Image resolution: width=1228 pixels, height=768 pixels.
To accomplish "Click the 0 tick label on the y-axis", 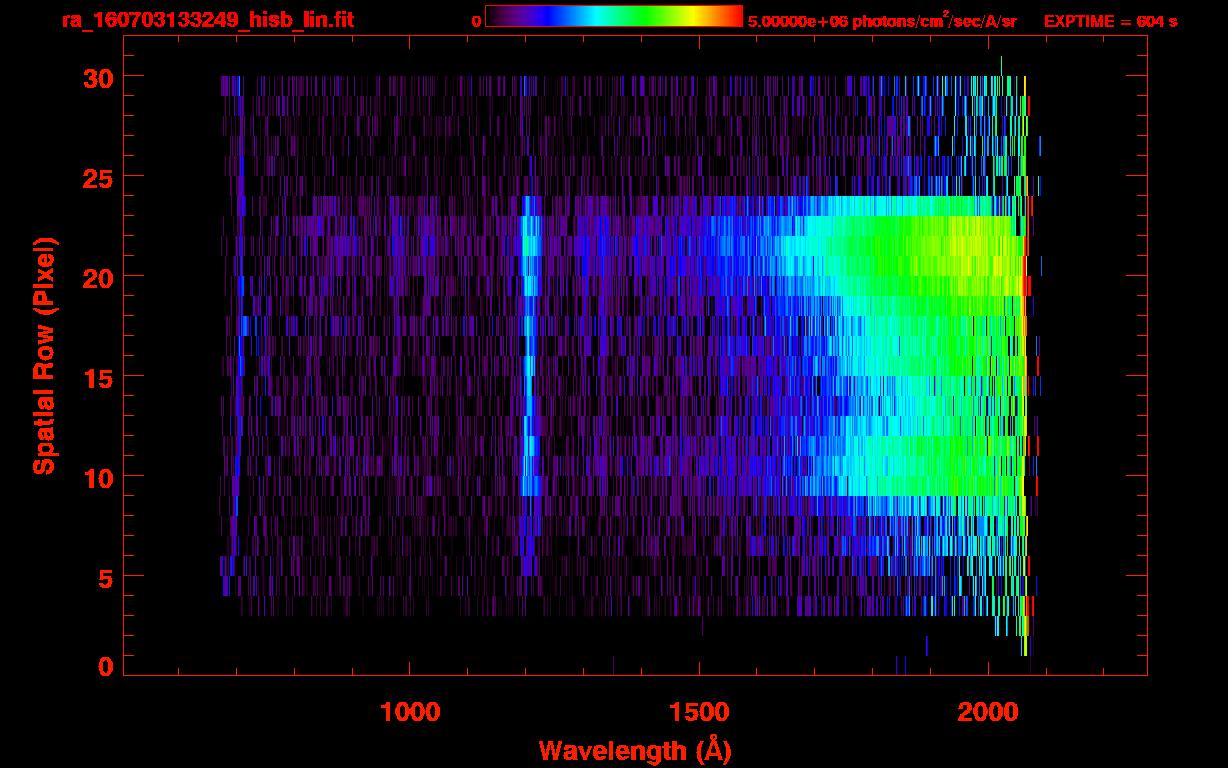I will (104, 666).
